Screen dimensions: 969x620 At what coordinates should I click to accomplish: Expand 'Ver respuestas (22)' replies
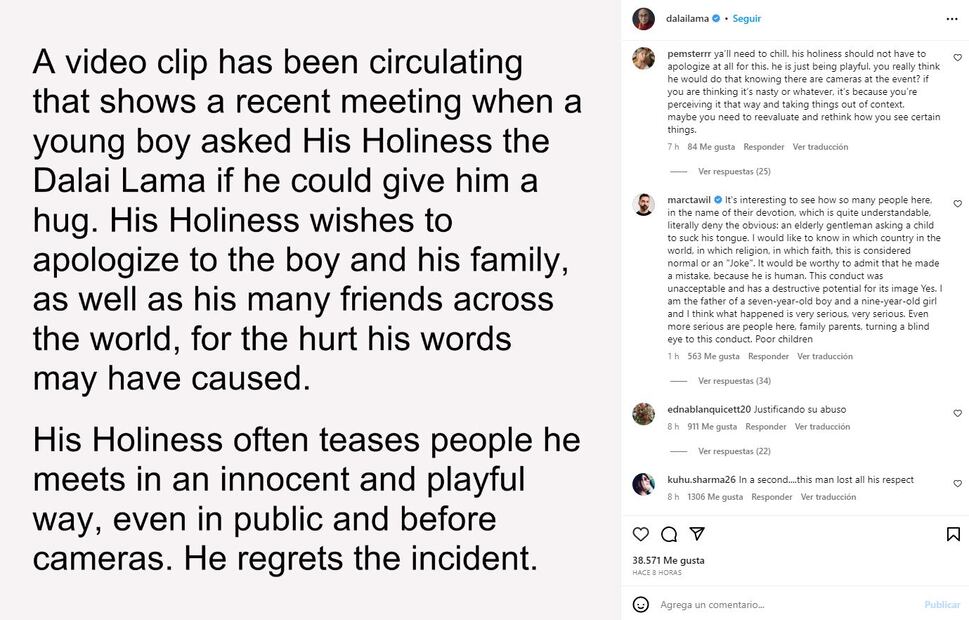(734, 451)
